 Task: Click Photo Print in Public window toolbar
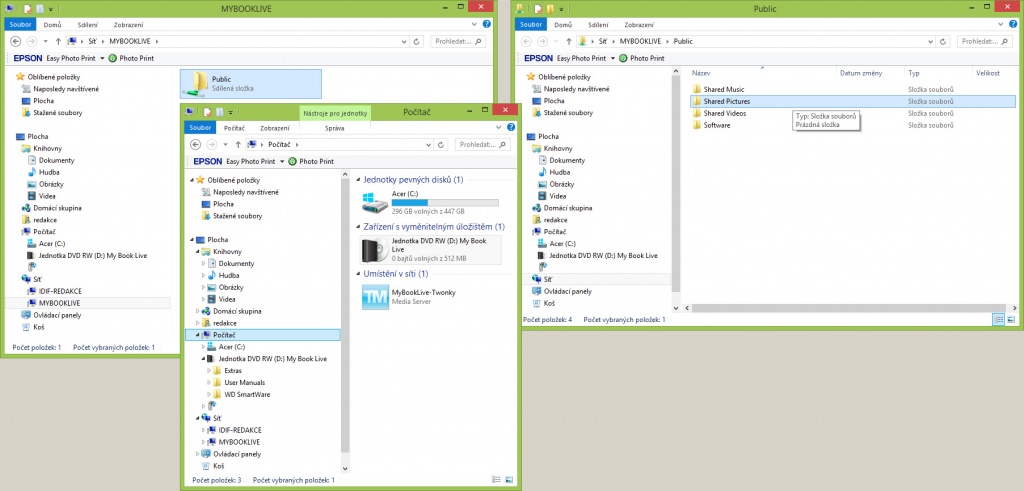pos(641,58)
